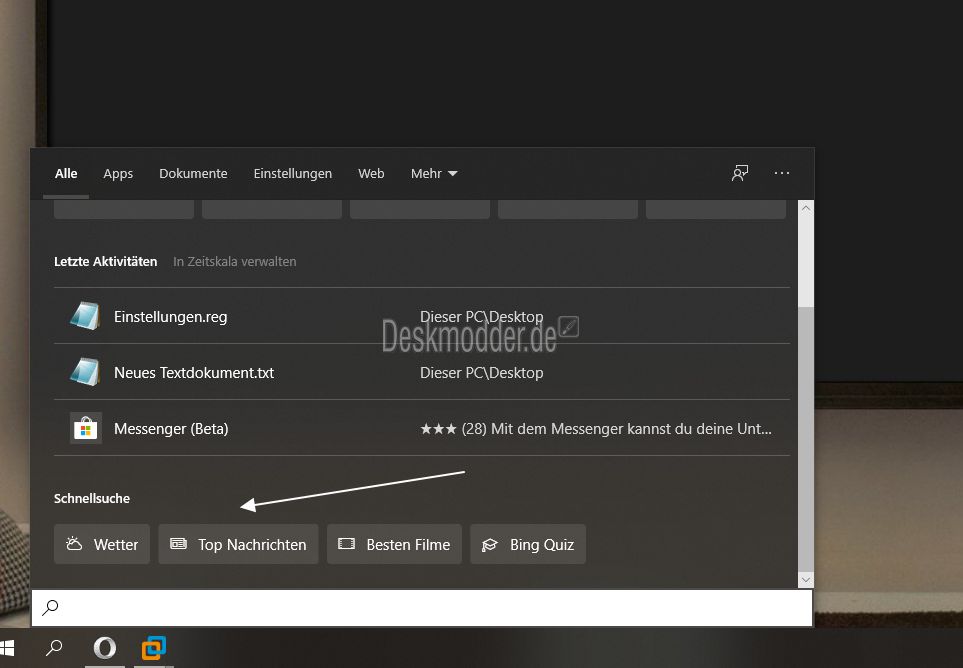
Task: Click the Microsoft Store icon beside Messenger
Action: 85,428
